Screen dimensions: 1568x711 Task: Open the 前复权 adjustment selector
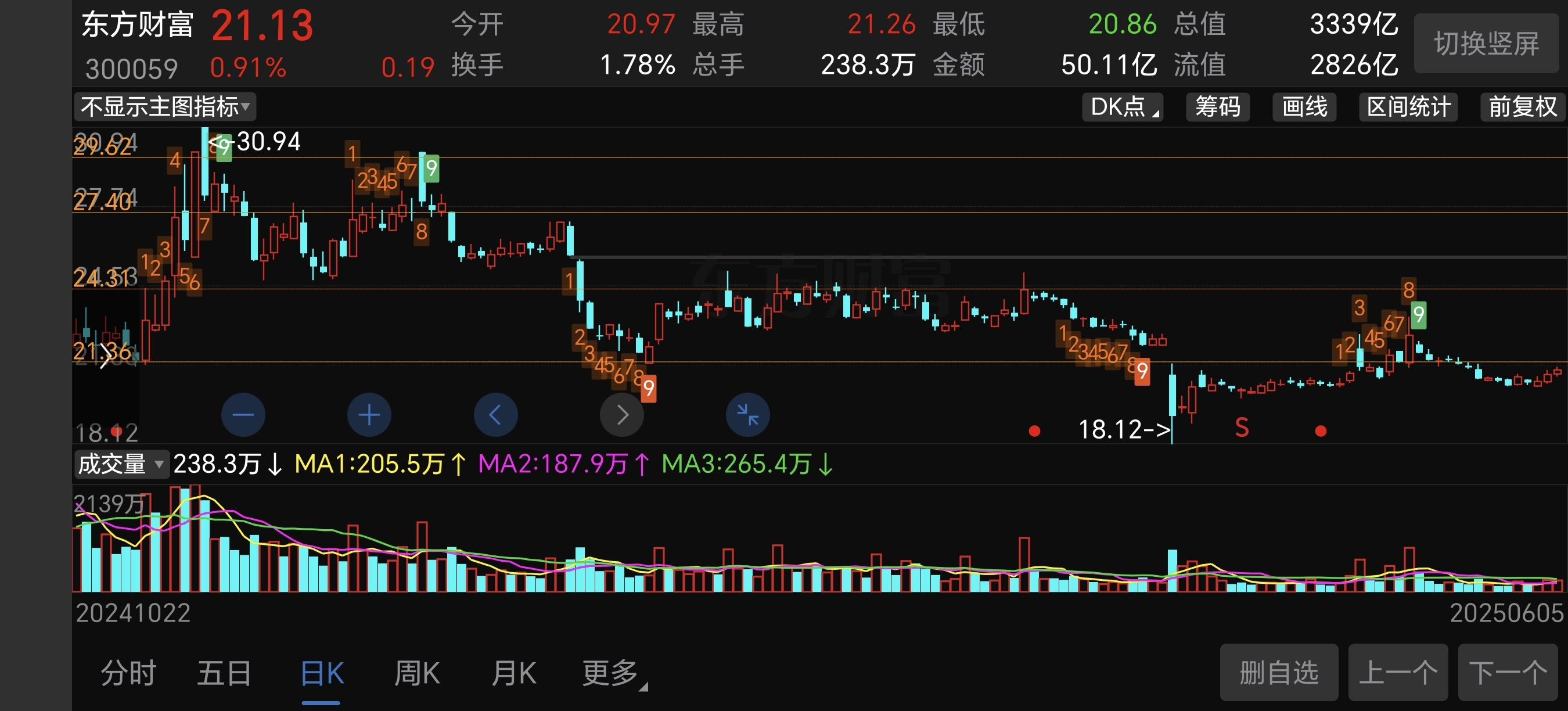[x=1522, y=106]
